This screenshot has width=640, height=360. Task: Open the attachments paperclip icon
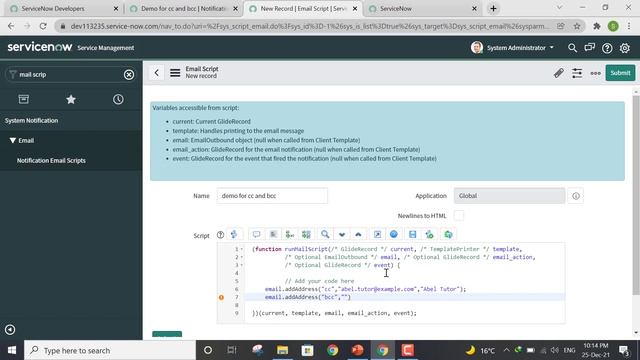pos(558,73)
